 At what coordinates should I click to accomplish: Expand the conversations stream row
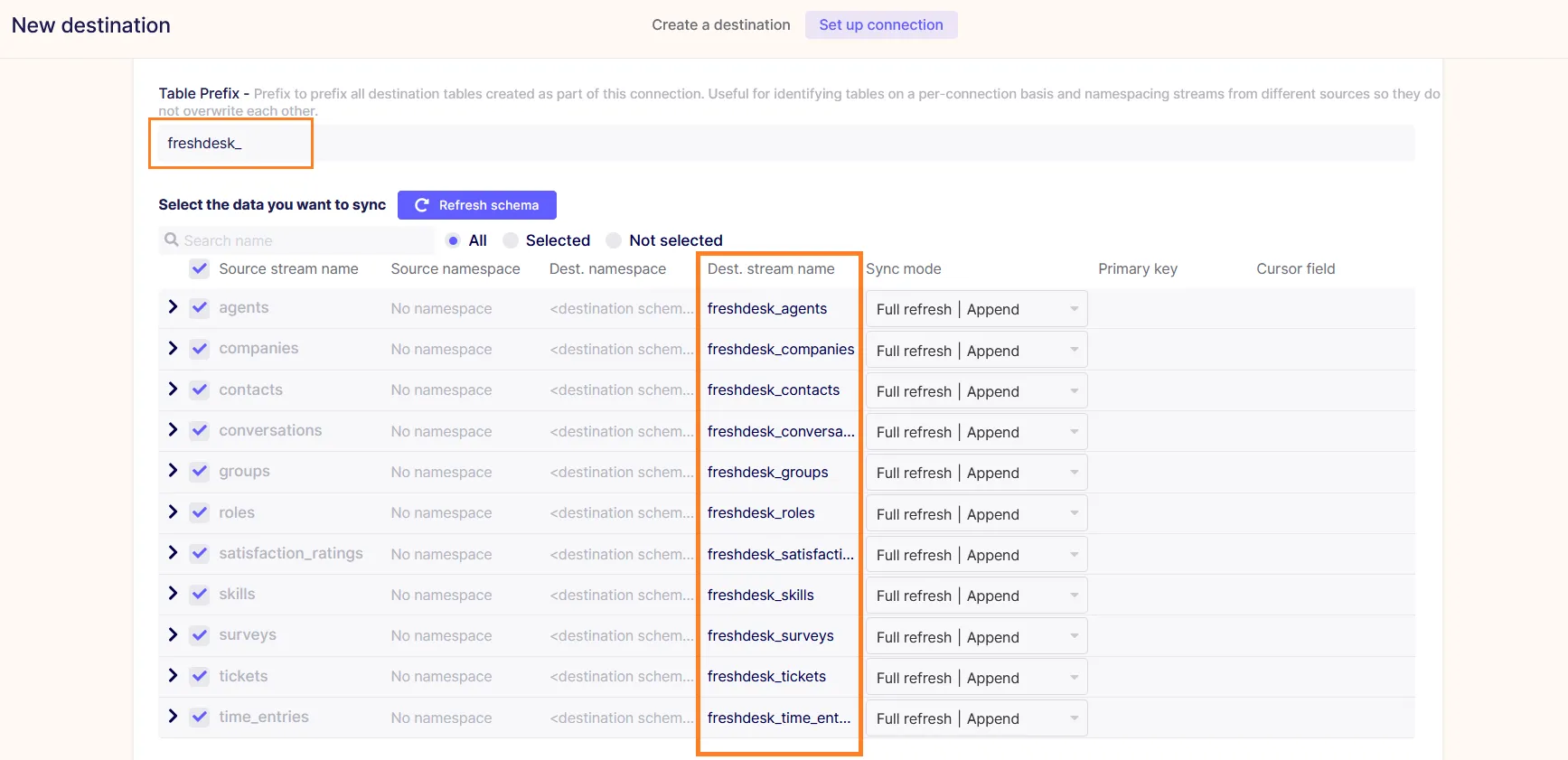coord(173,429)
